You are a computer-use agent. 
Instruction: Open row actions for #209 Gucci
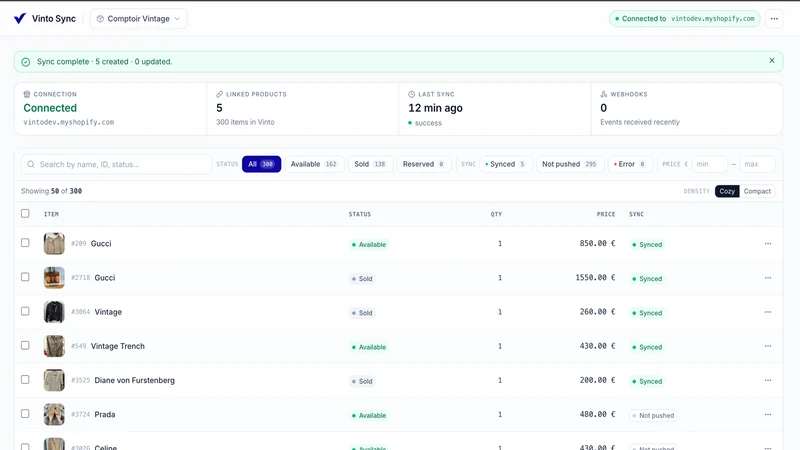[x=768, y=243]
